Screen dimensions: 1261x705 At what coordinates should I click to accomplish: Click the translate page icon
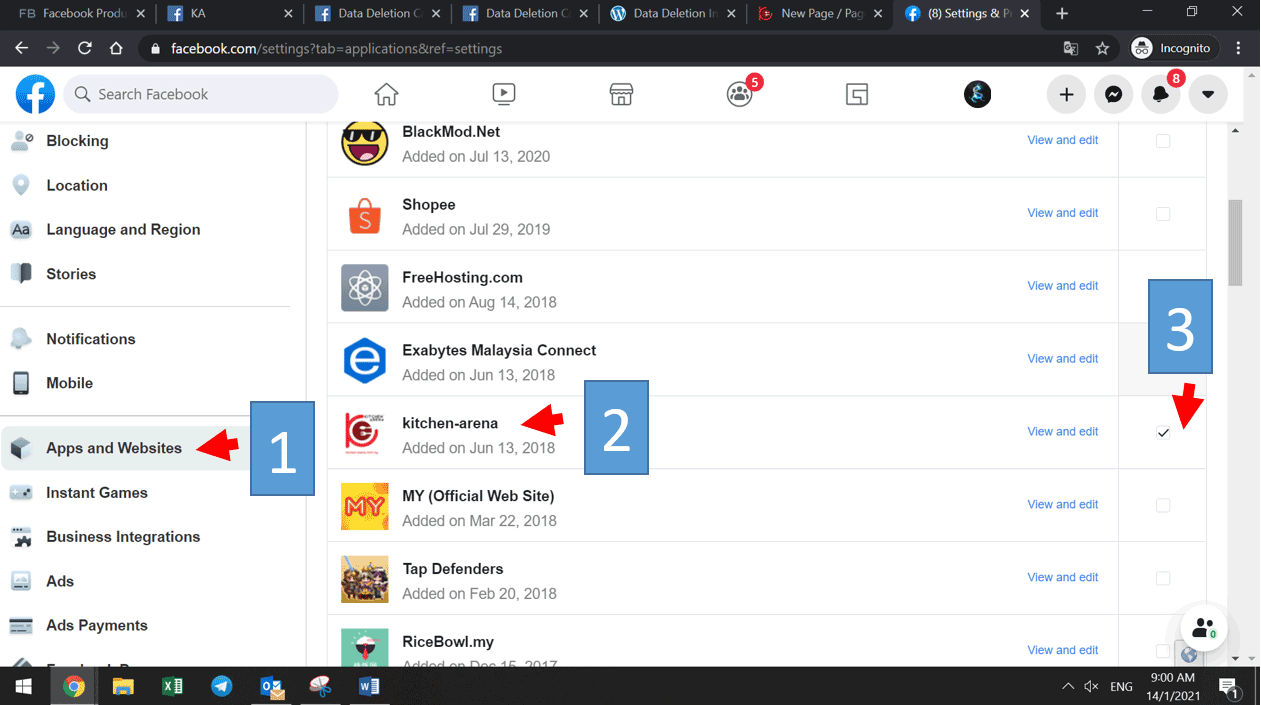click(x=1071, y=48)
